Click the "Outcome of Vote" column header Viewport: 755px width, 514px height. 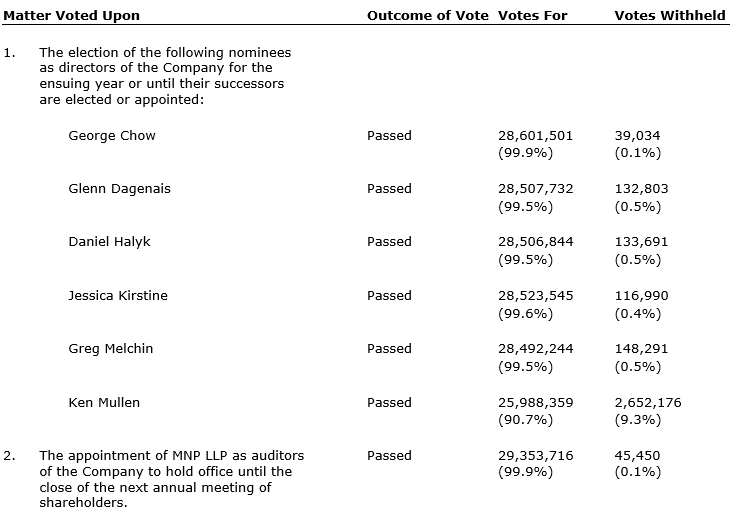(x=428, y=16)
